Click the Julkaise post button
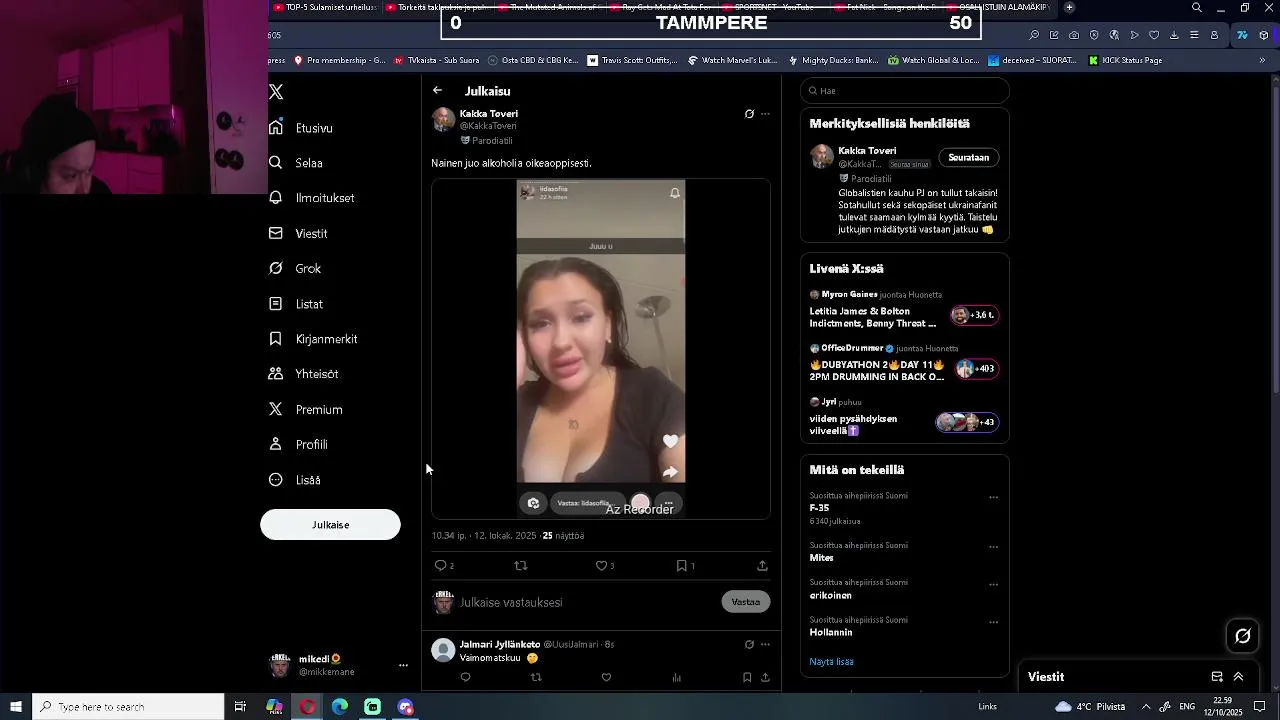Image resolution: width=1280 pixels, height=720 pixels. (x=330, y=525)
